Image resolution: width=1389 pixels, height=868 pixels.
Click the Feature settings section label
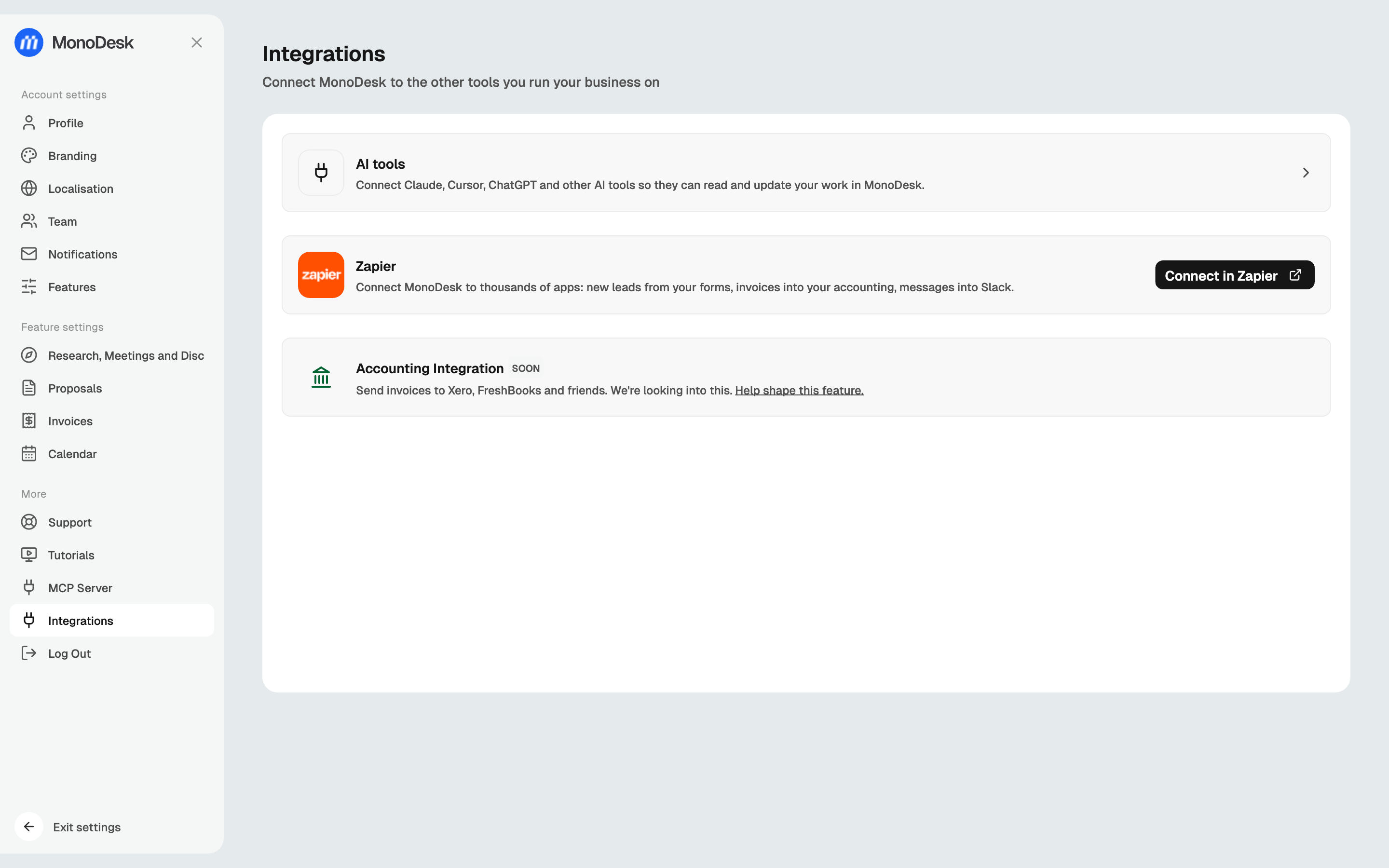pyautogui.click(x=63, y=326)
